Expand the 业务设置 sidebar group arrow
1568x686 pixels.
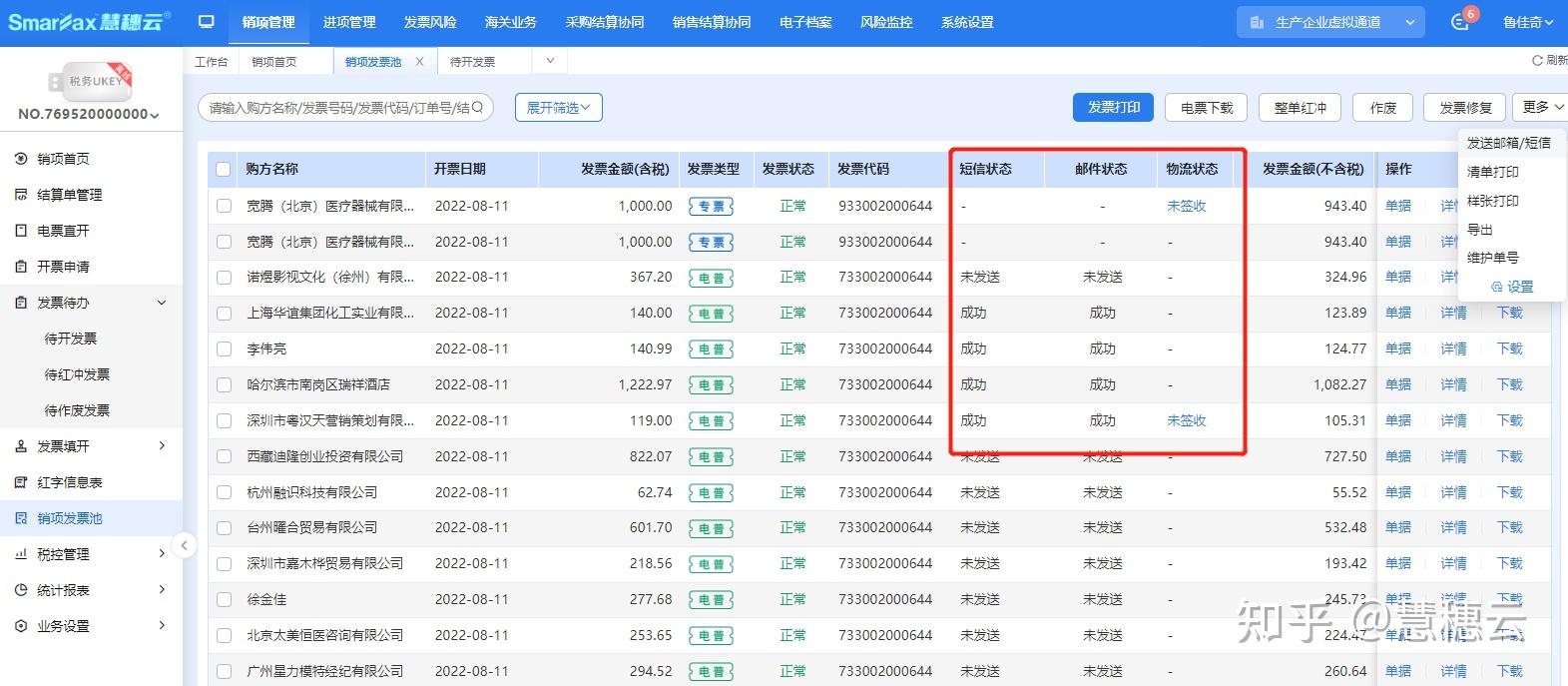point(162,626)
